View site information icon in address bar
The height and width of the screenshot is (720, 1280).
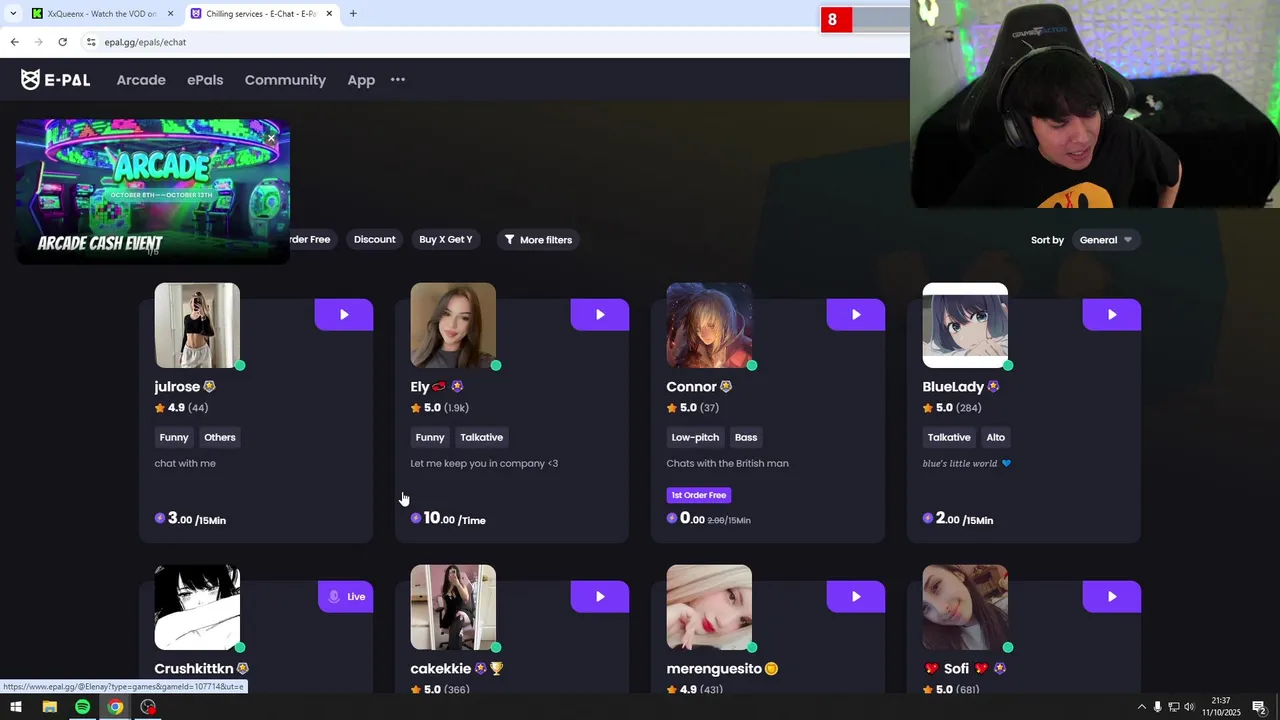91,42
